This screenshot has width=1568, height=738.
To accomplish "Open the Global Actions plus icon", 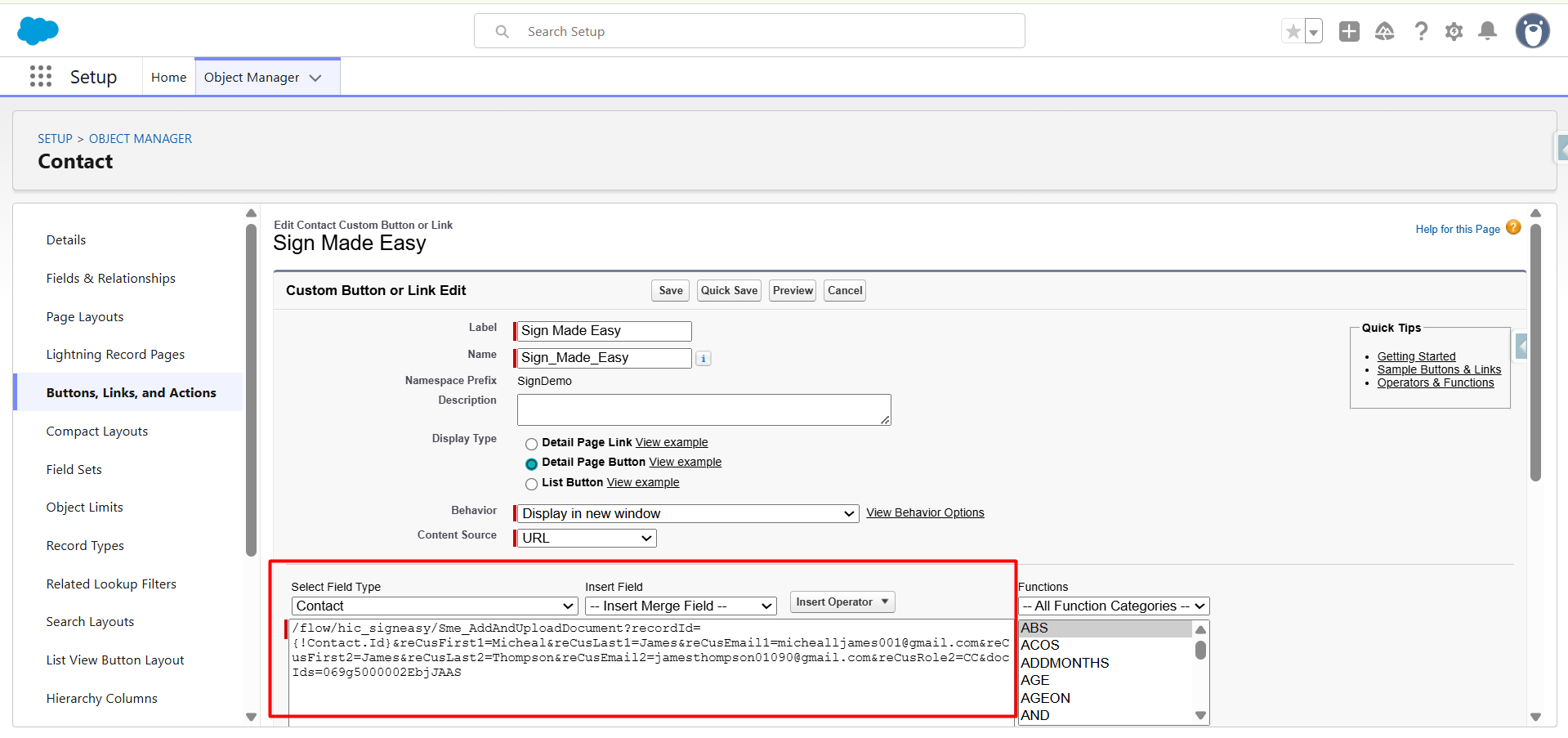I will click(1349, 32).
